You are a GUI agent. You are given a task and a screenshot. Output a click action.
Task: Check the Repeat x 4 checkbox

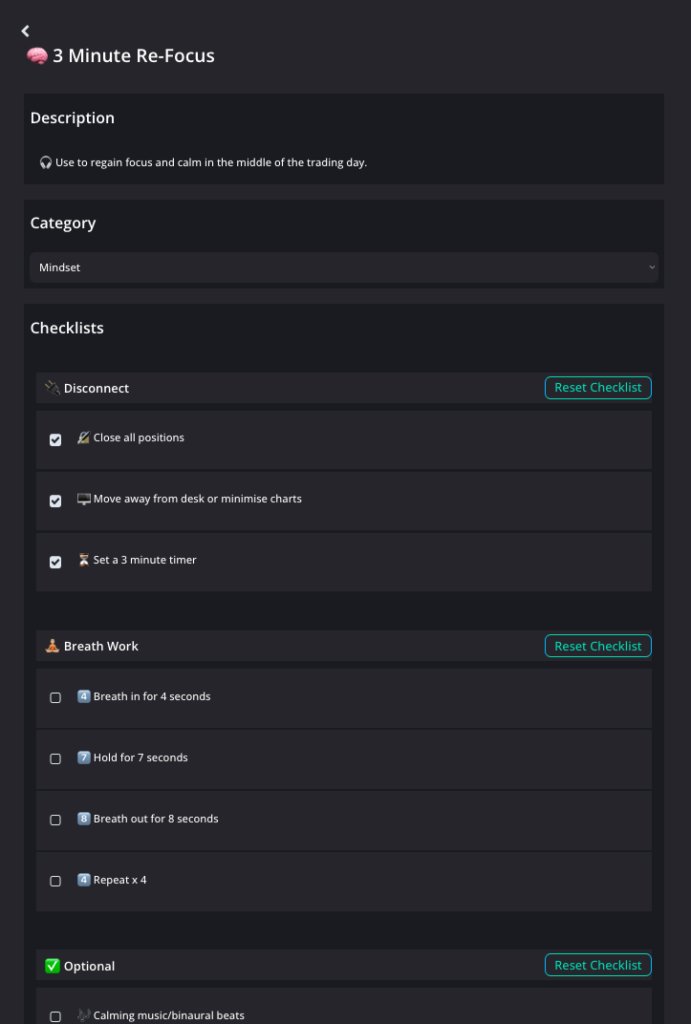[x=56, y=881]
